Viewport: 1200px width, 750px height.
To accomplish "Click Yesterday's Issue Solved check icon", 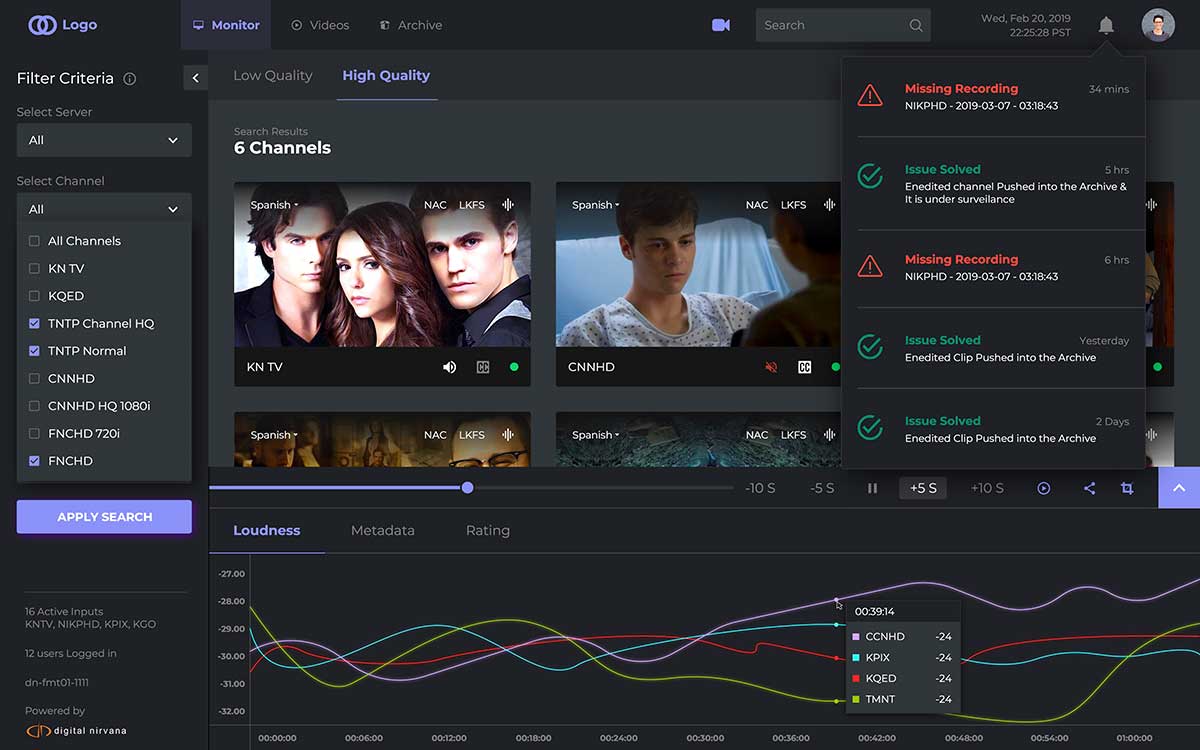I will (x=870, y=347).
